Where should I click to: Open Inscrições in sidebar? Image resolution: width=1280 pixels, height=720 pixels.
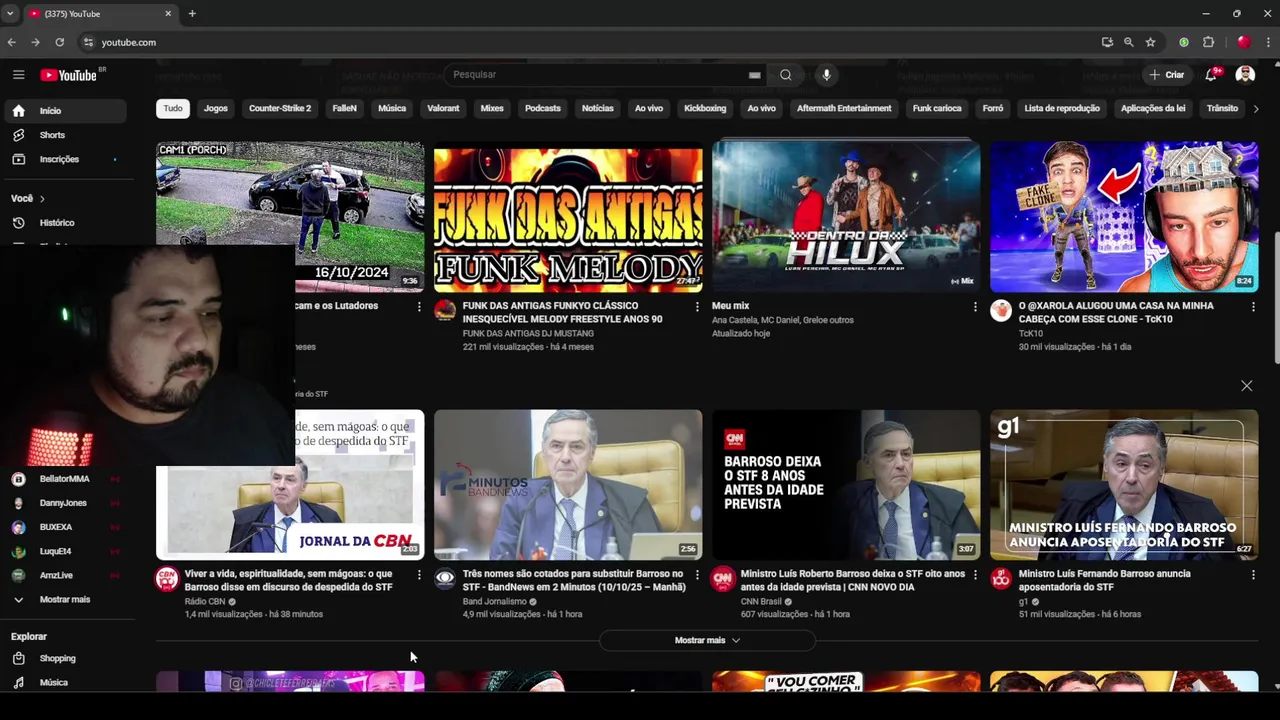point(65,159)
